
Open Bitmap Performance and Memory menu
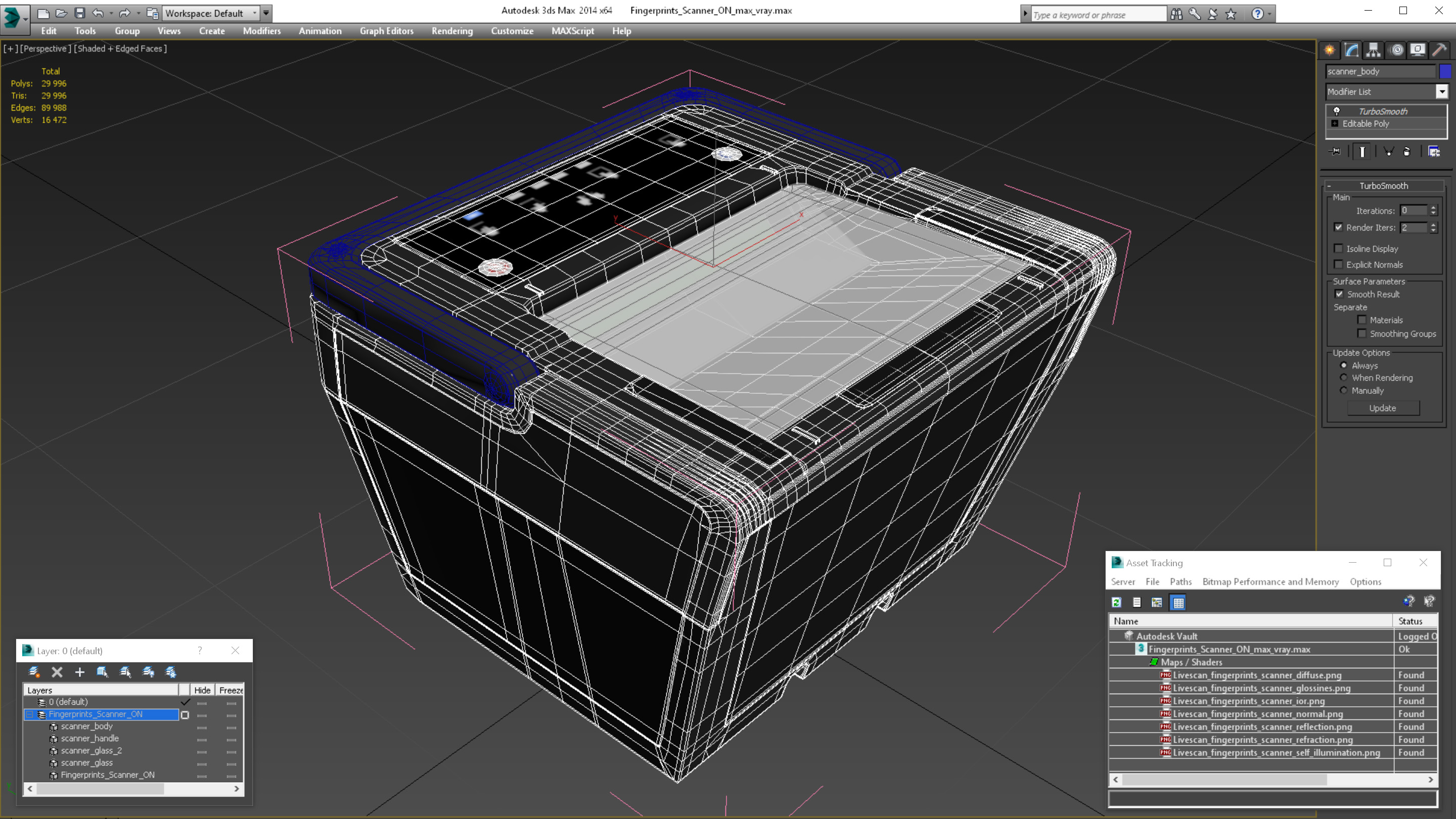tap(1270, 581)
